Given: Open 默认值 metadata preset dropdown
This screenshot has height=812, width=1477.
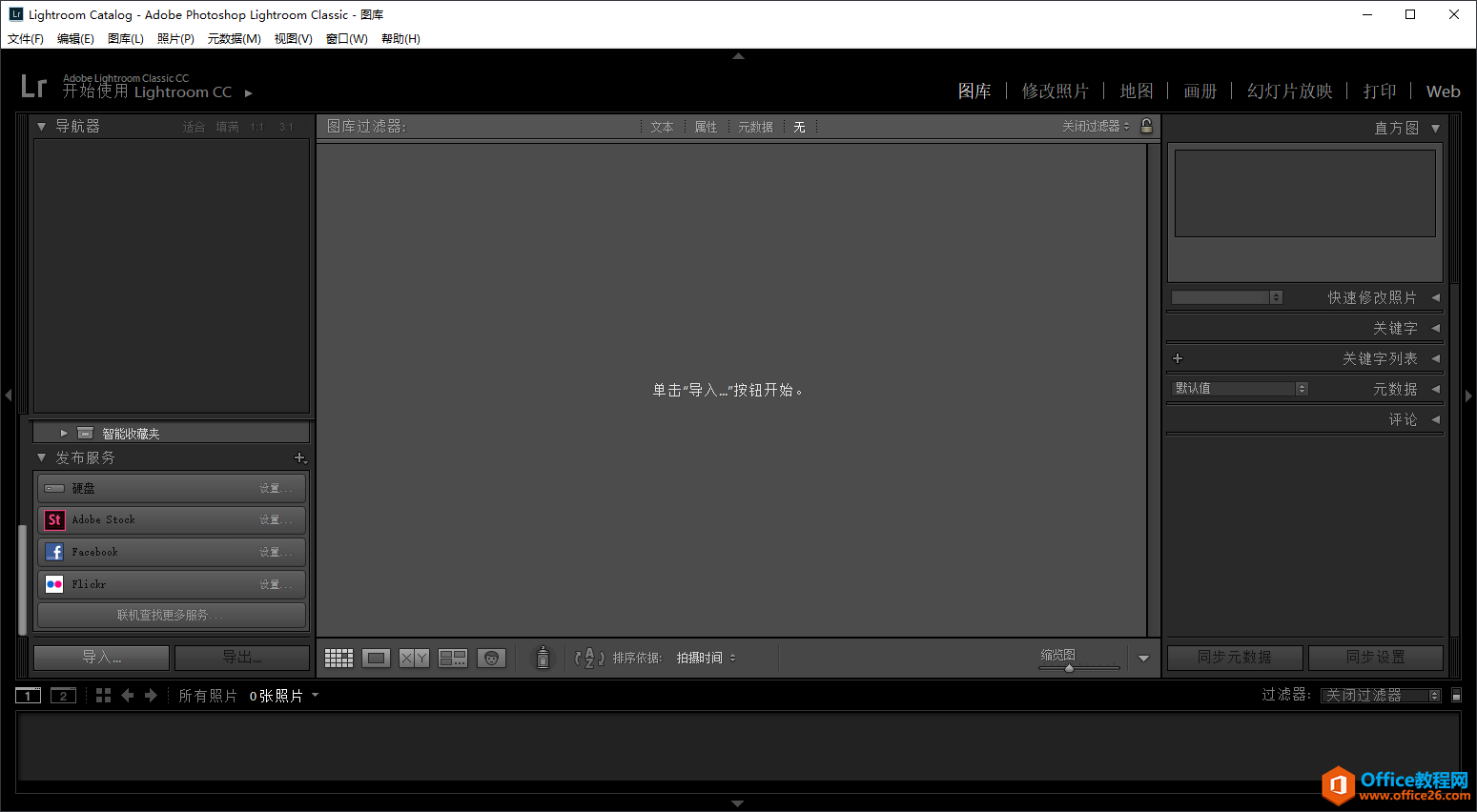Looking at the screenshot, I should coord(1240,389).
